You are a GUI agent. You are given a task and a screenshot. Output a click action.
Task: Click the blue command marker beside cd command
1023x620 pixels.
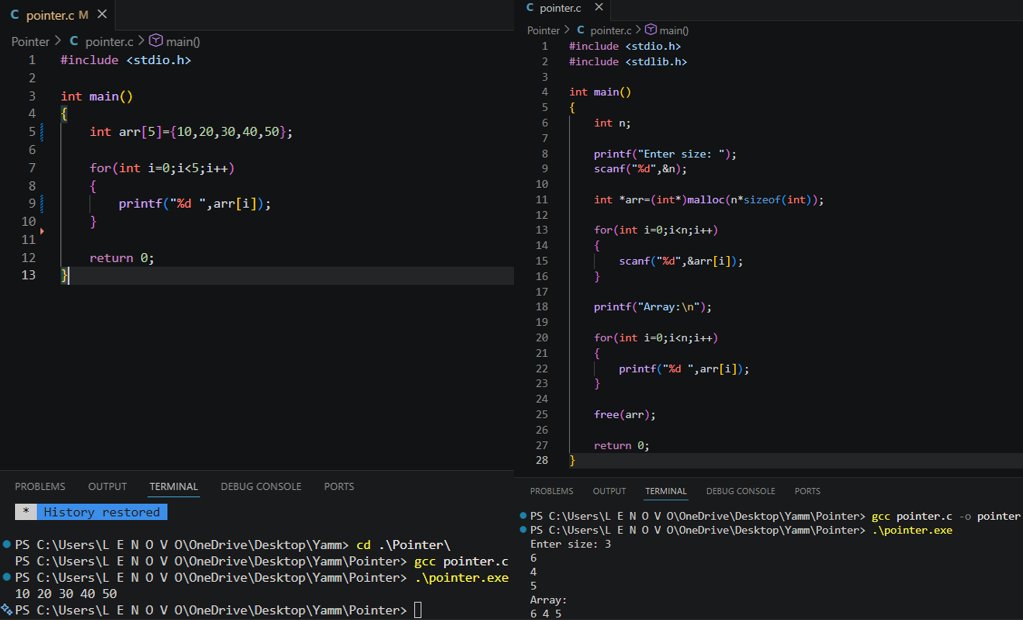7,543
